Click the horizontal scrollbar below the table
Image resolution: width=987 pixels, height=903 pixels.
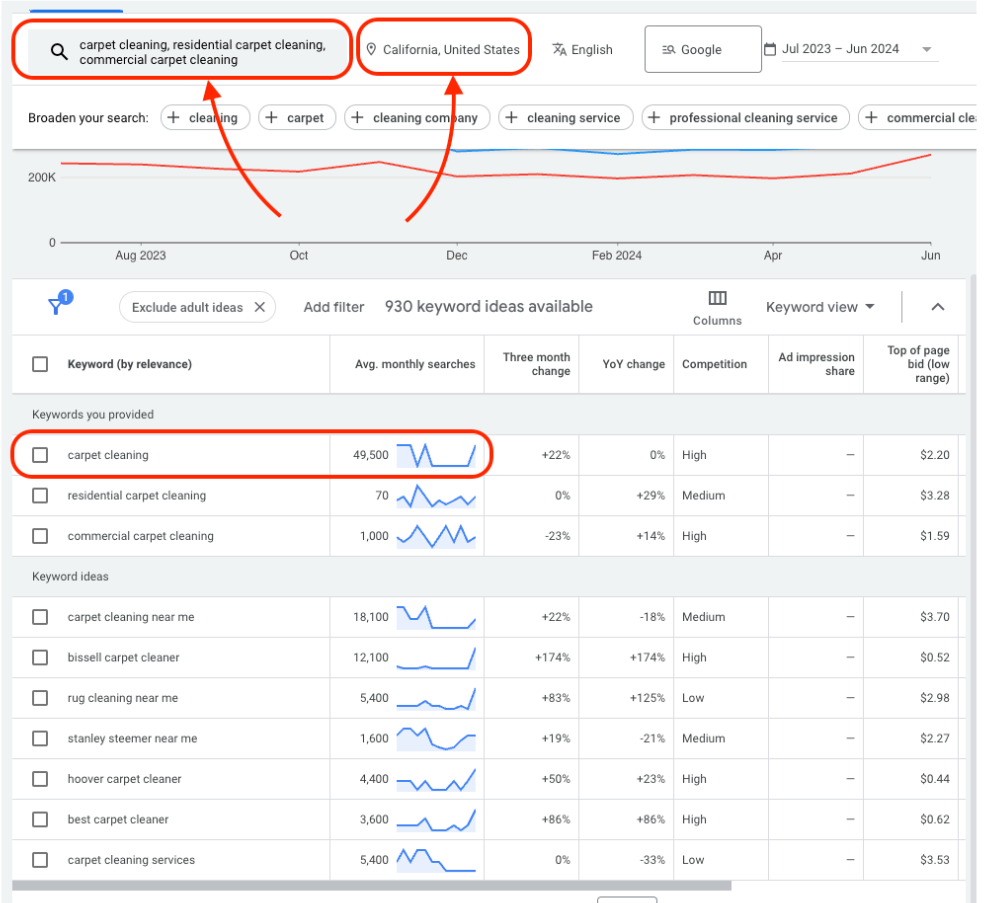tap(370, 885)
